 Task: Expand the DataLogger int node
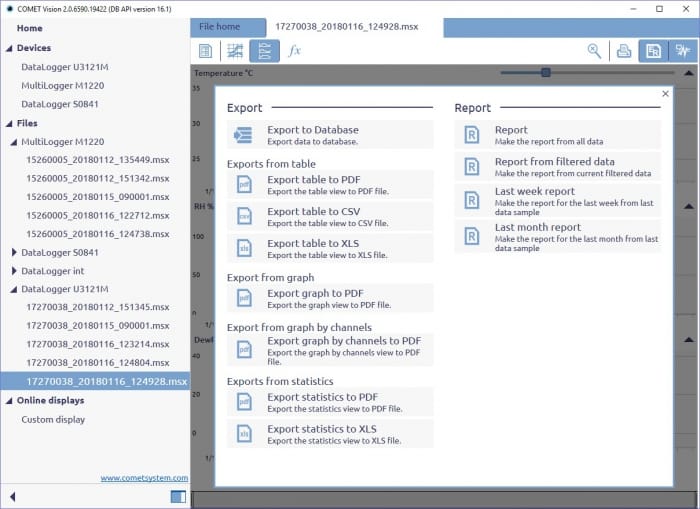pyautogui.click(x=14, y=271)
